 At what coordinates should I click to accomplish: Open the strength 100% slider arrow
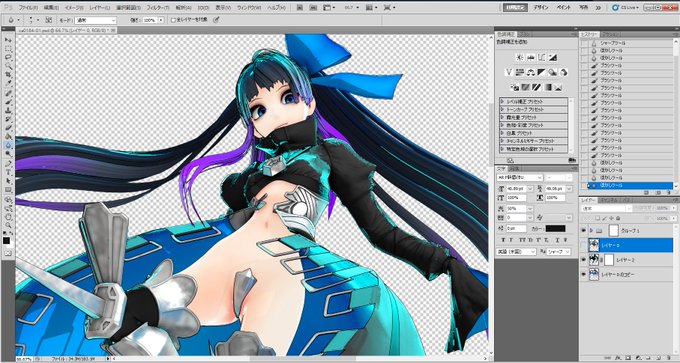tap(161, 20)
